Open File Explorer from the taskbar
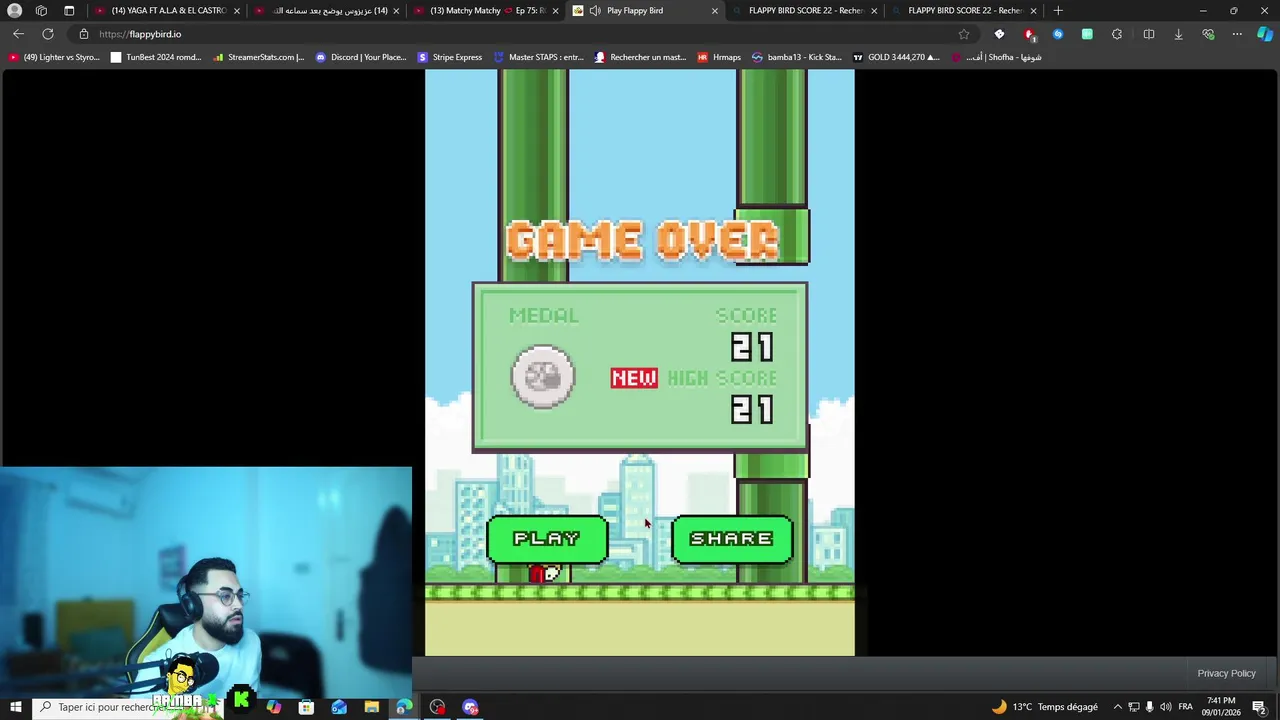The width and height of the screenshot is (1280, 720). (x=371, y=707)
